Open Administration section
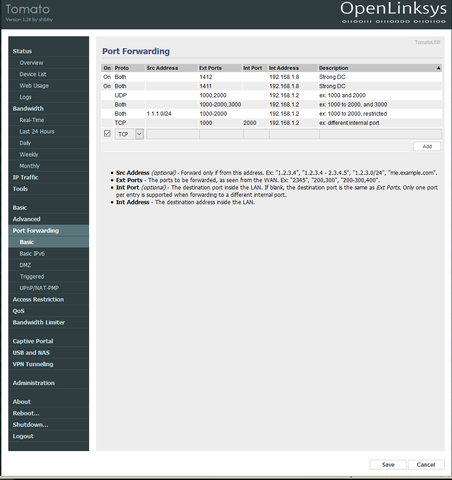Screen dimensions: 452x480 coord(33,383)
